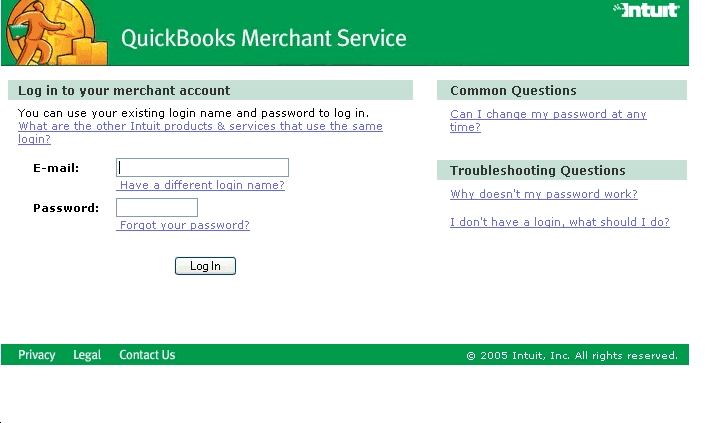The width and height of the screenshot is (727, 423).
Task: Open 'I don't have a login' help link
Action: tap(560, 222)
